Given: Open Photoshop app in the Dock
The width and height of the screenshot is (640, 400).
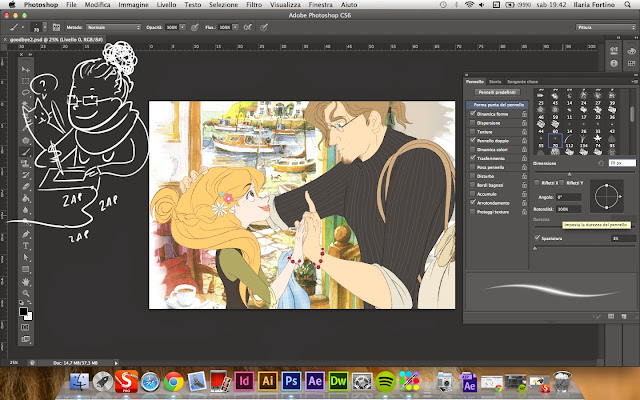Looking at the screenshot, I should click(291, 382).
